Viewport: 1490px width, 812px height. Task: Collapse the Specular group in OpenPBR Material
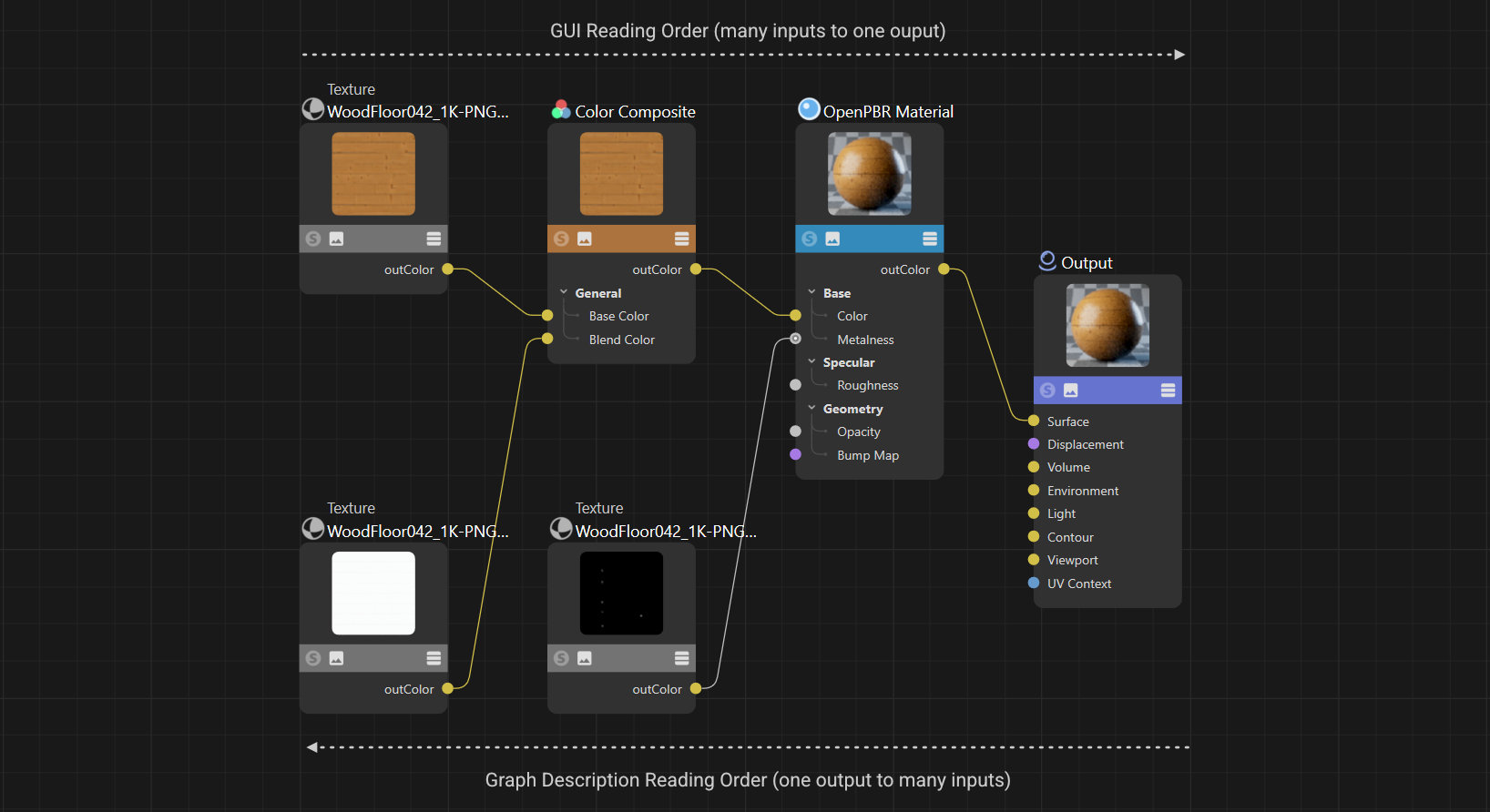tap(811, 361)
